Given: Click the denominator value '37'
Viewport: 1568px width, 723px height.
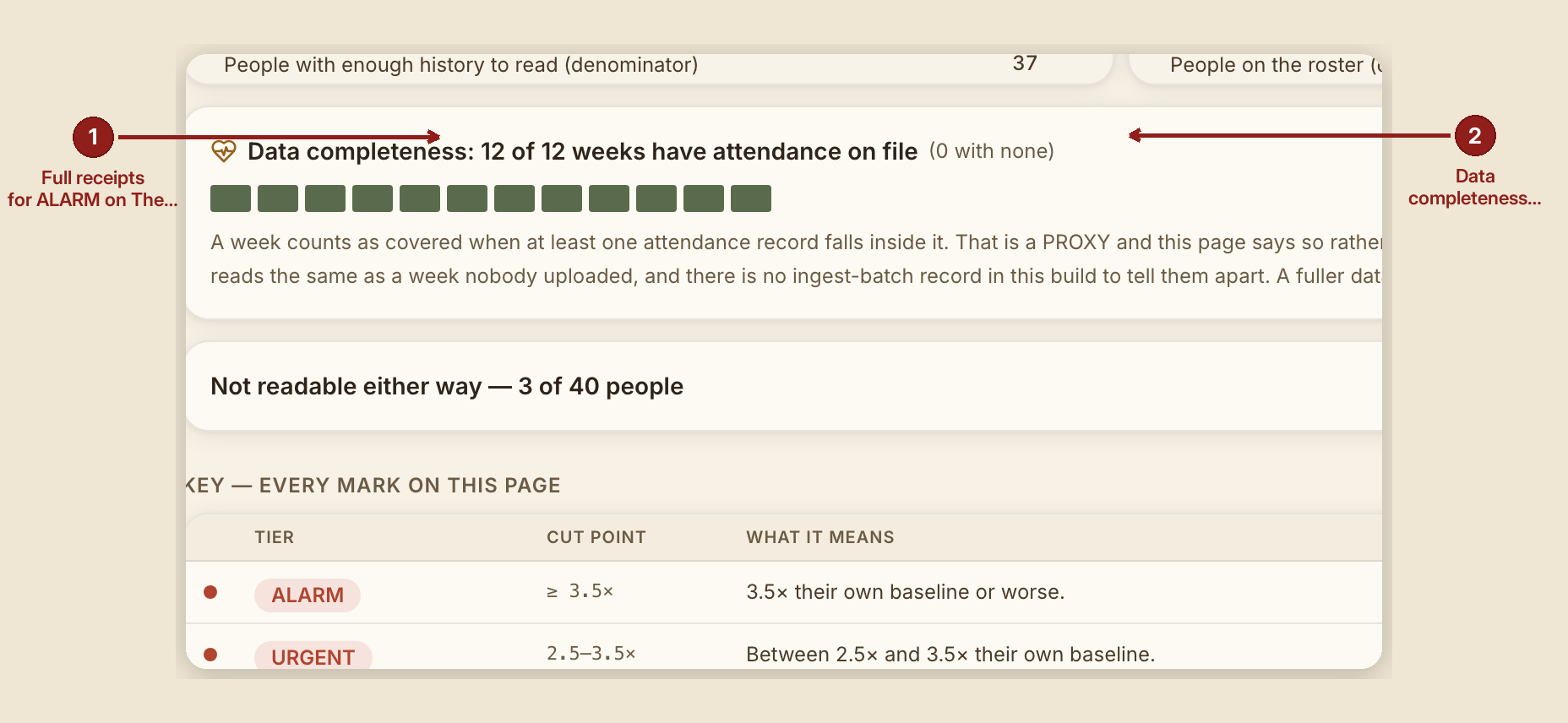Looking at the screenshot, I should click(x=1025, y=63).
